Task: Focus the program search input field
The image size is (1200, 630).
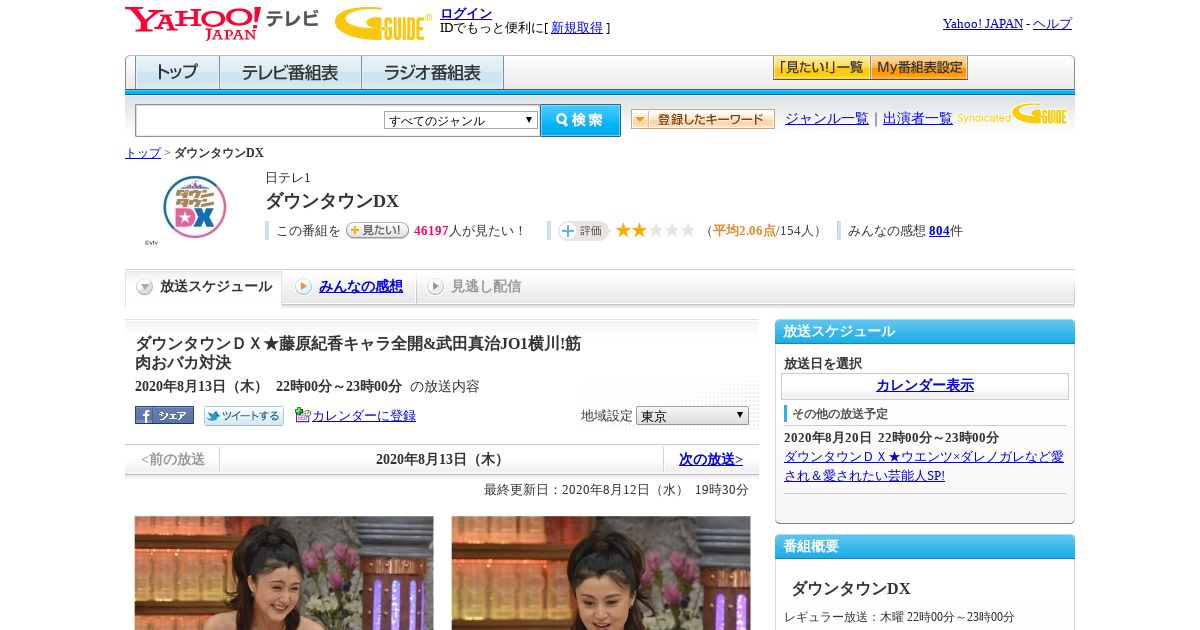Action: 259,120
